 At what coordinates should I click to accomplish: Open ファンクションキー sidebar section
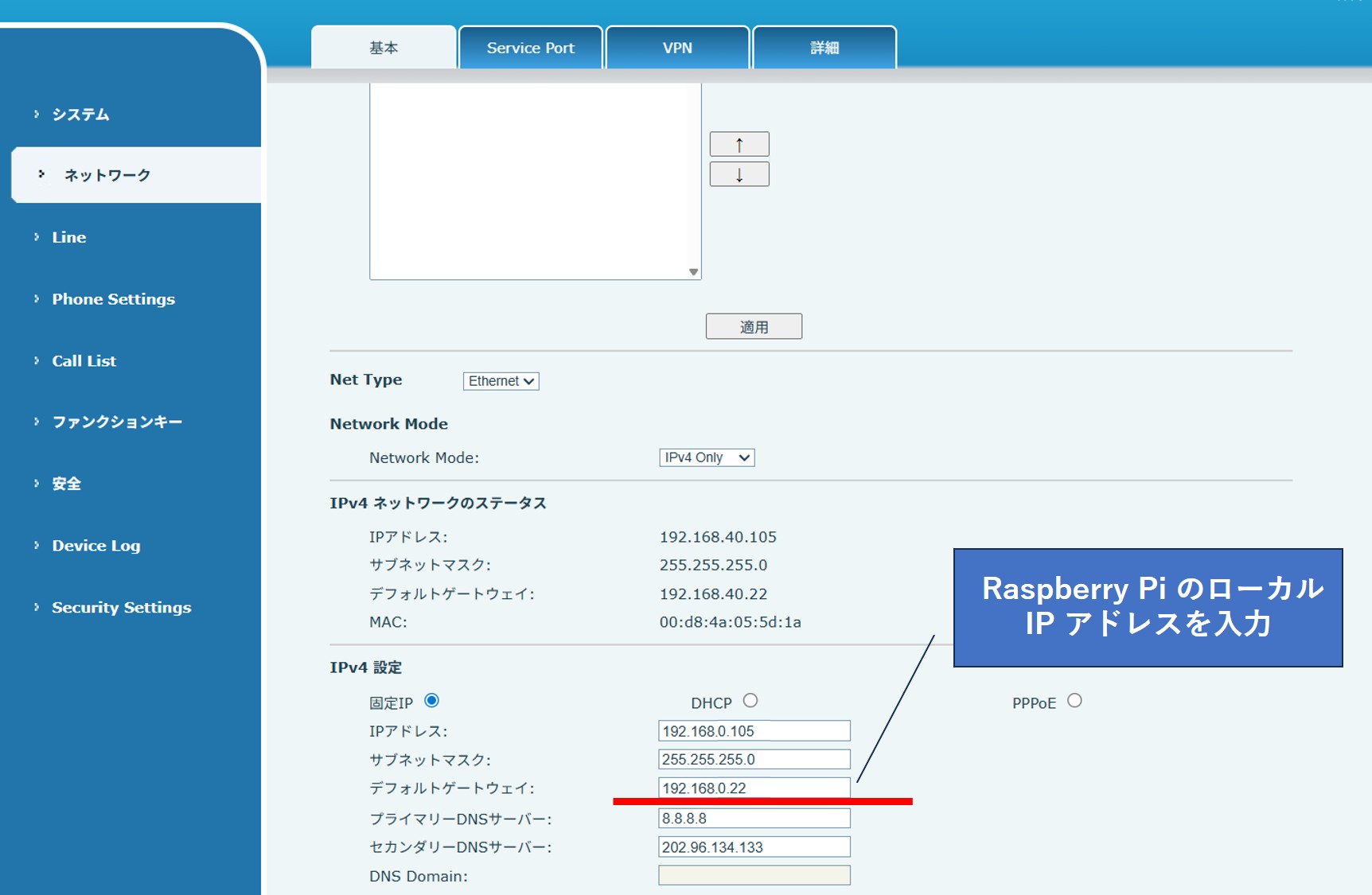click(x=117, y=422)
